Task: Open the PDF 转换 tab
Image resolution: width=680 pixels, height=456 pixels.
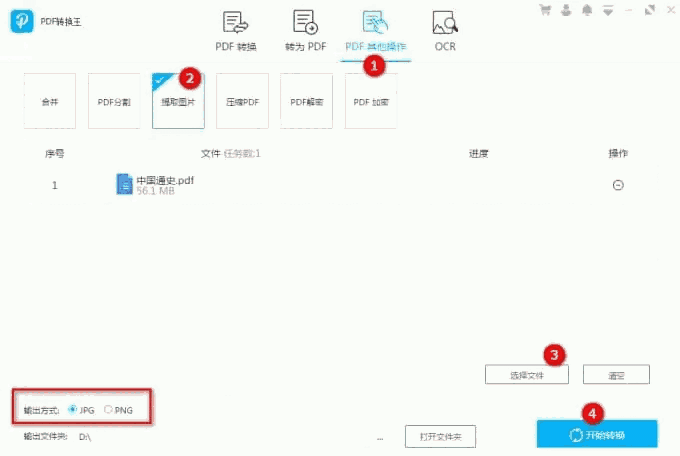Action: 235,31
